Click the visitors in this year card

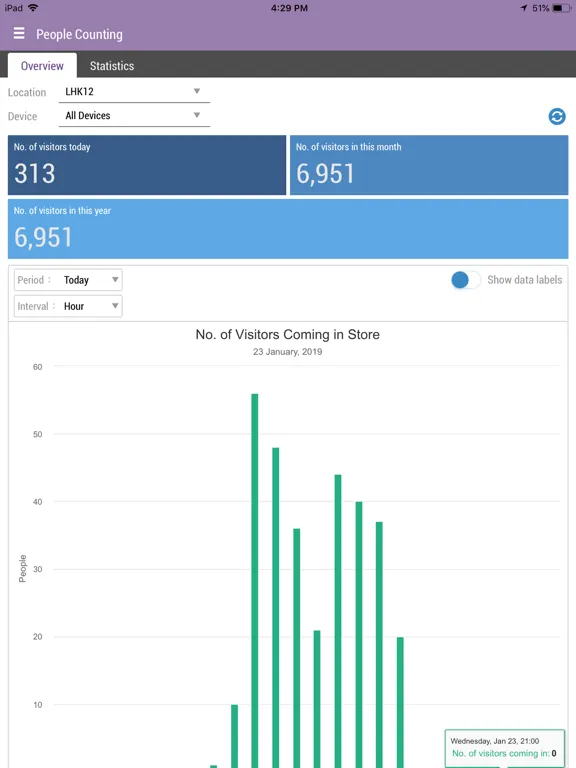[x=288, y=229]
